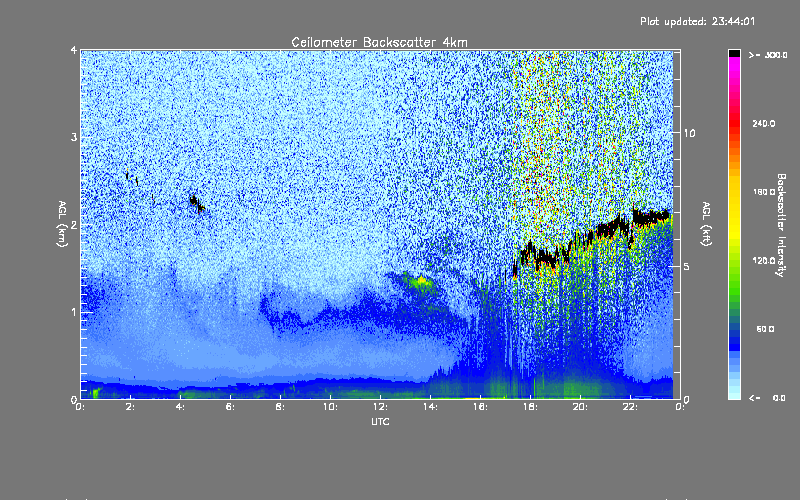Click the black top of the colorbar
The image size is (800, 500).
[734, 53]
